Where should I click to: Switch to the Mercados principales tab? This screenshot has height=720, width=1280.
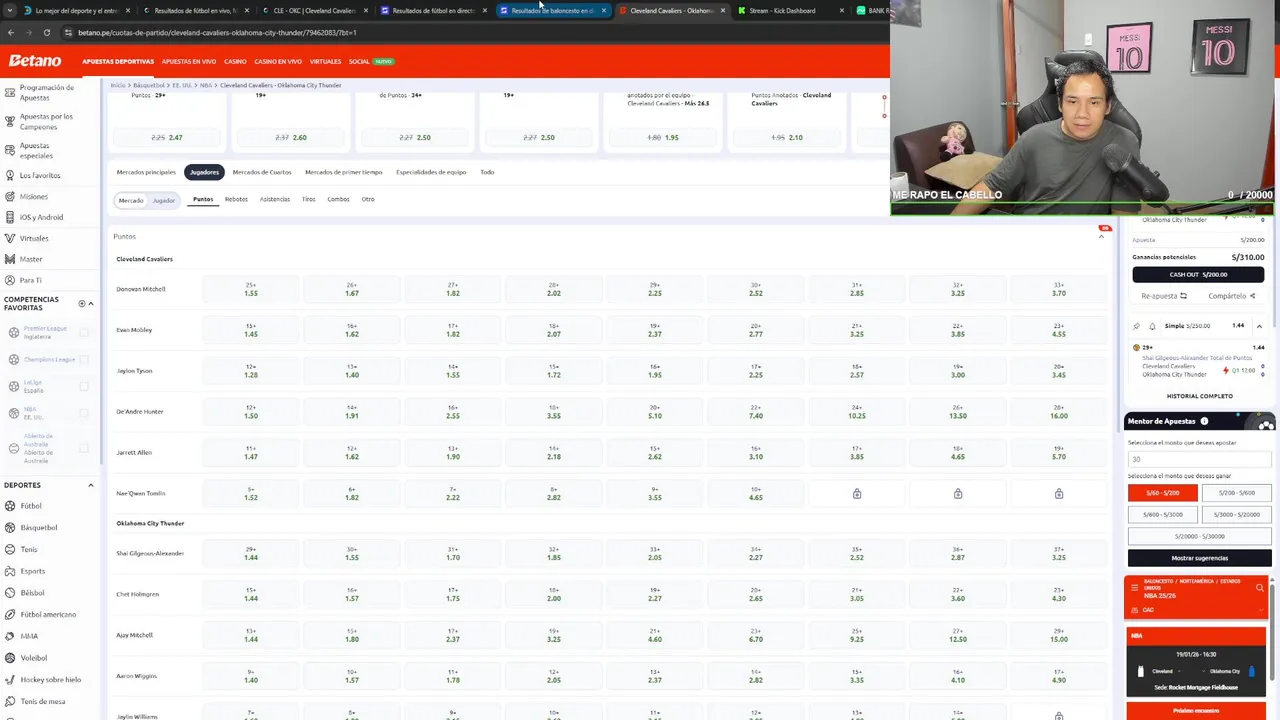coord(146,172)
